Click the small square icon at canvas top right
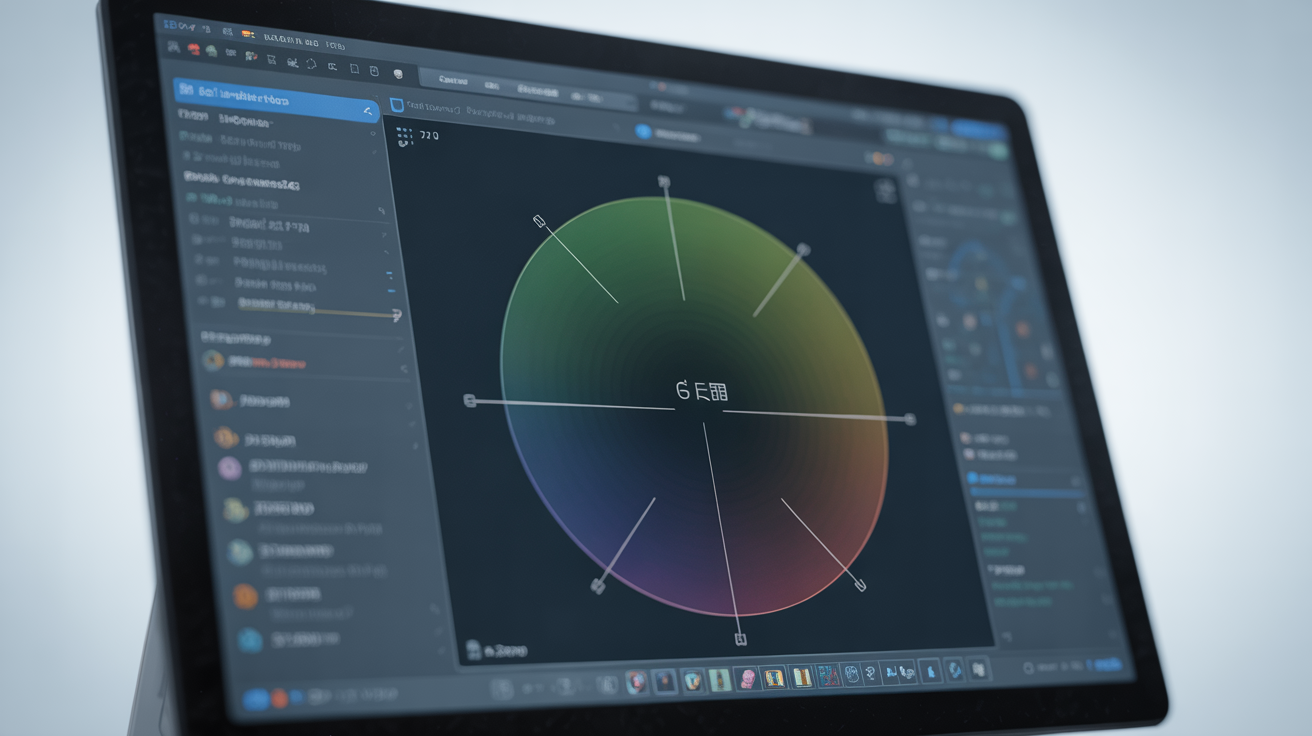 [x=886, y=189]
